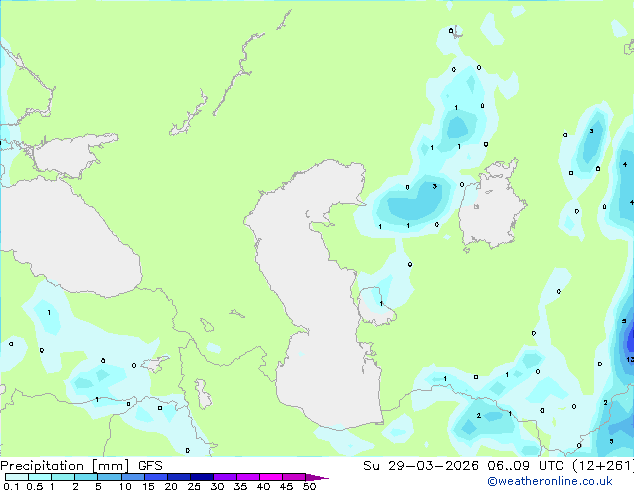The image size is (634, 490).
Task: Click the "(12+261)" forecast offset text
Action: point(603,466)
